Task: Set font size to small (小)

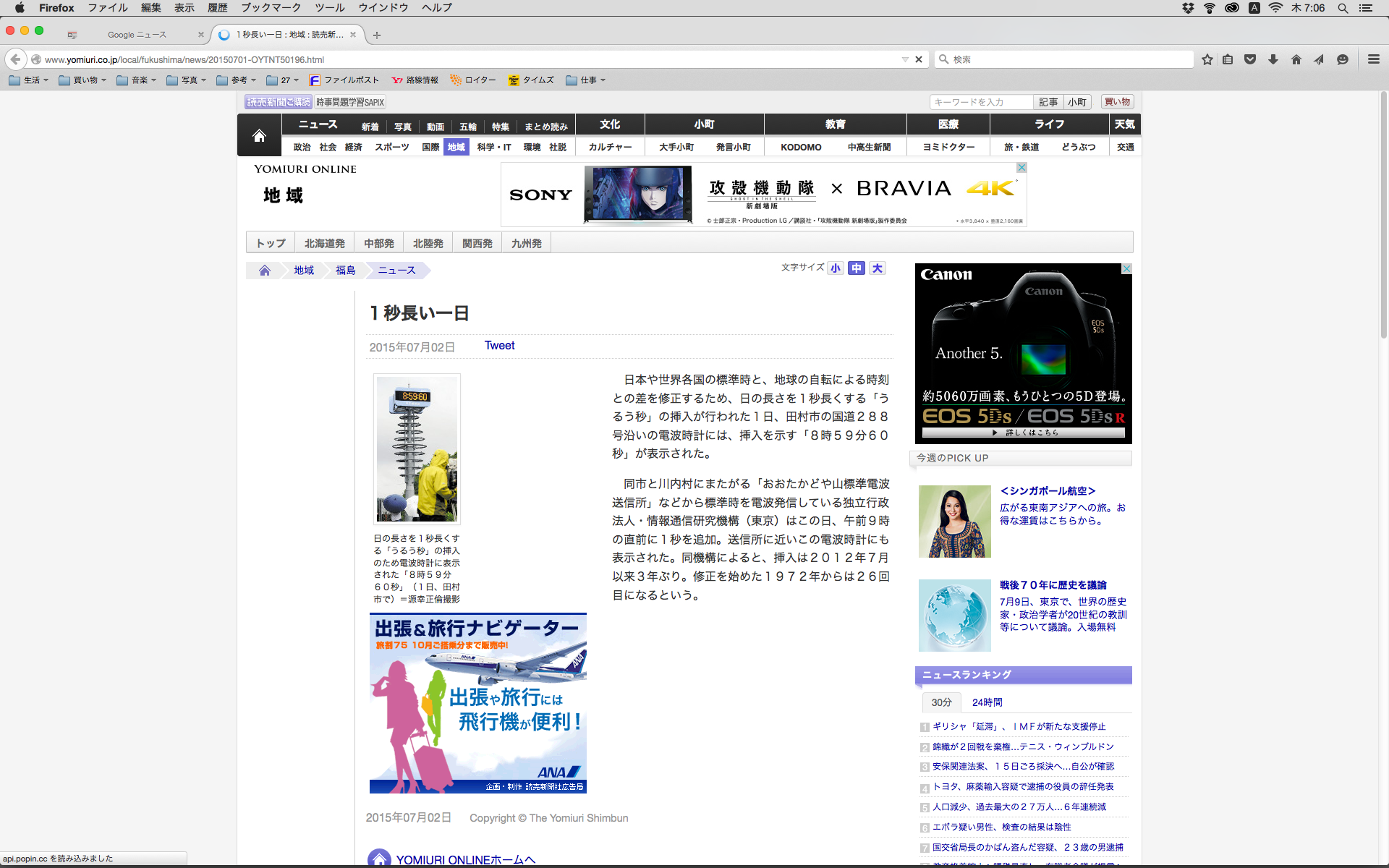Action: coord(836,268)
